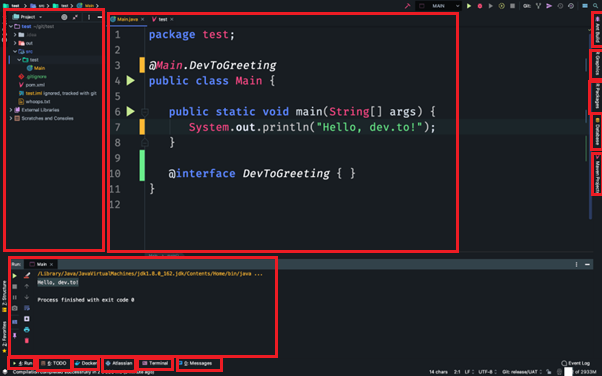The width and height of the screenshot is (602, 376).
Task: Open Search Everywhere magnifier icon
Action: [595, 6]
